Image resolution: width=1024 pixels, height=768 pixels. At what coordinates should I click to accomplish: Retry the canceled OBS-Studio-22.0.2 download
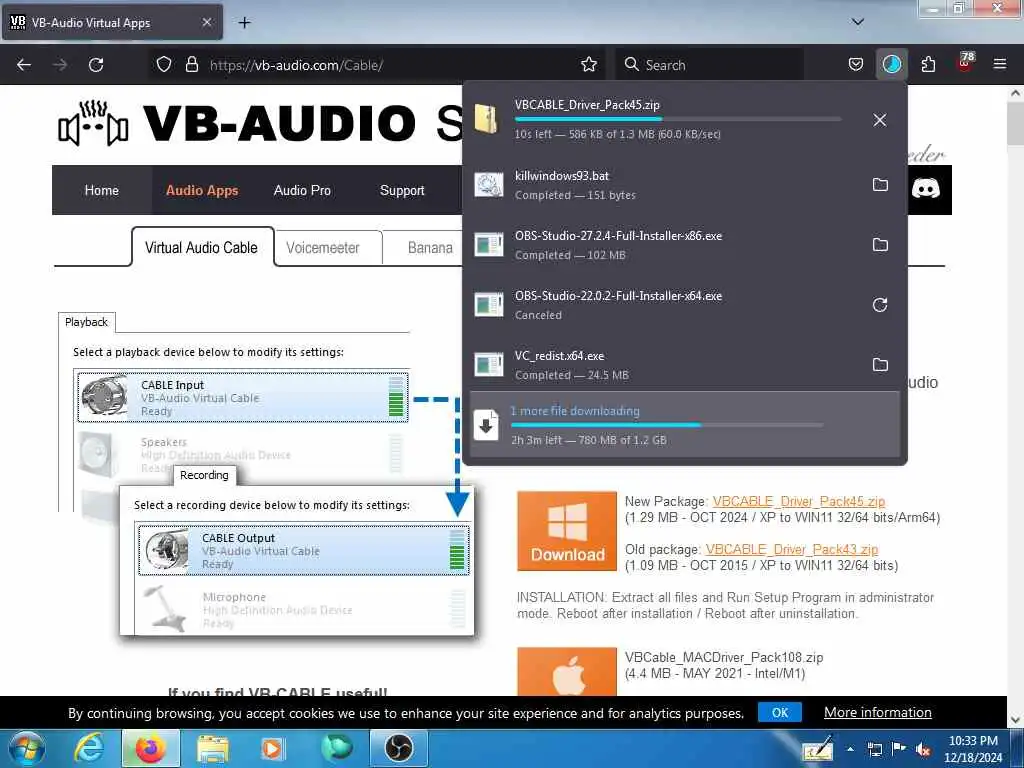point(880,305)
